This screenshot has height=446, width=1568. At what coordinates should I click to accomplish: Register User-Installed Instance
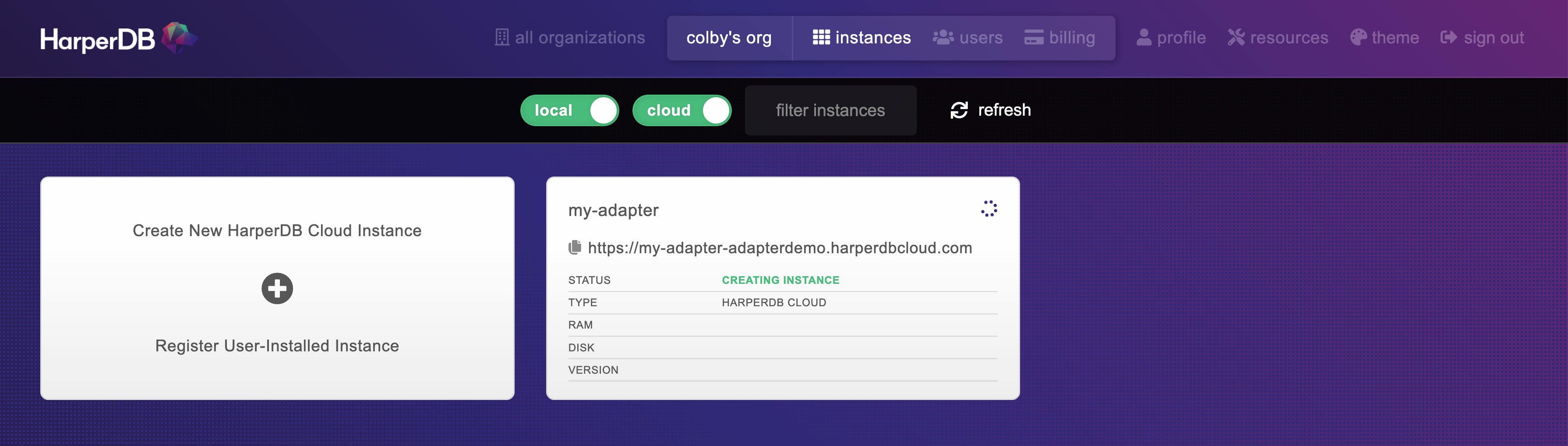click(x=277, y=346)
